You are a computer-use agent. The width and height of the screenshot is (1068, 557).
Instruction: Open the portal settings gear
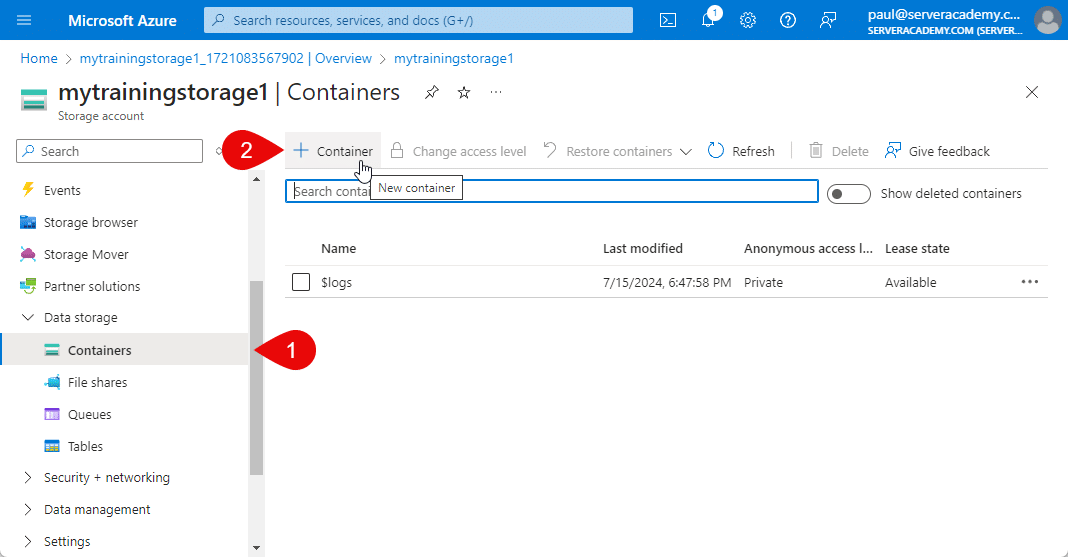[748, 20]
